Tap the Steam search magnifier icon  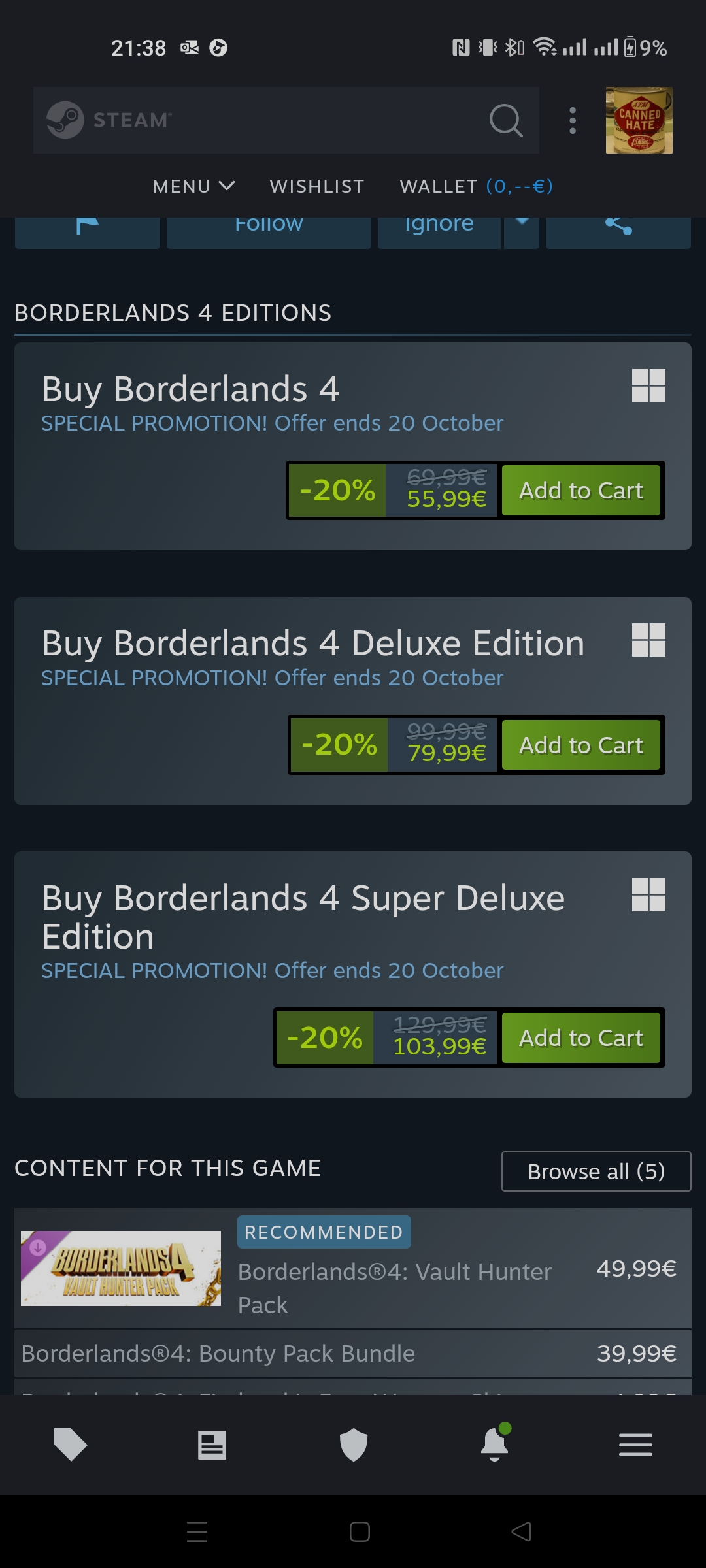click(505, 120)
